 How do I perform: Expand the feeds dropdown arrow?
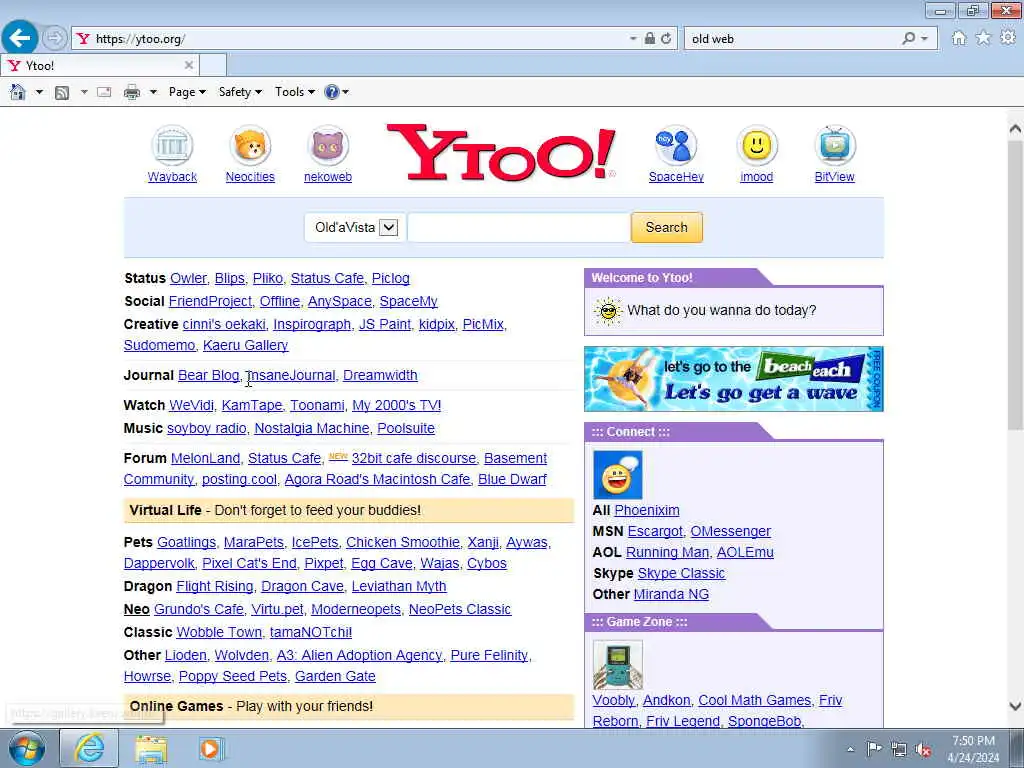coord(84,92)
